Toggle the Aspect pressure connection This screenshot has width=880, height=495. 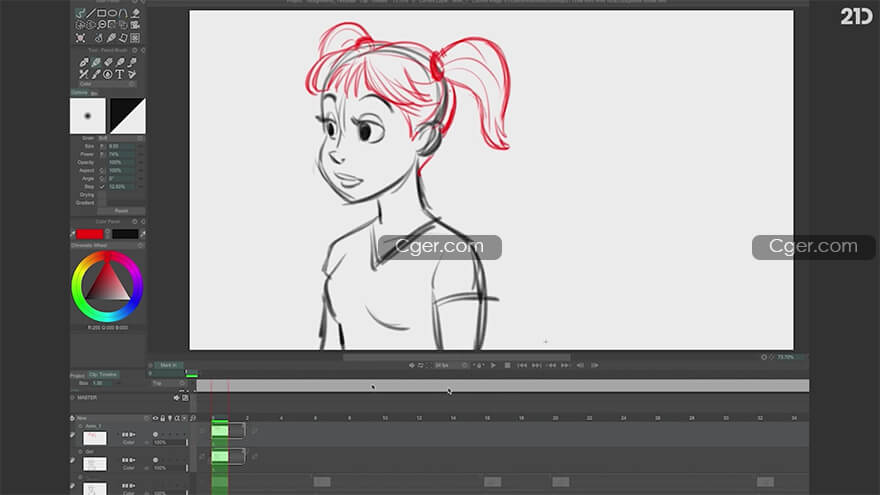point(102,171)
